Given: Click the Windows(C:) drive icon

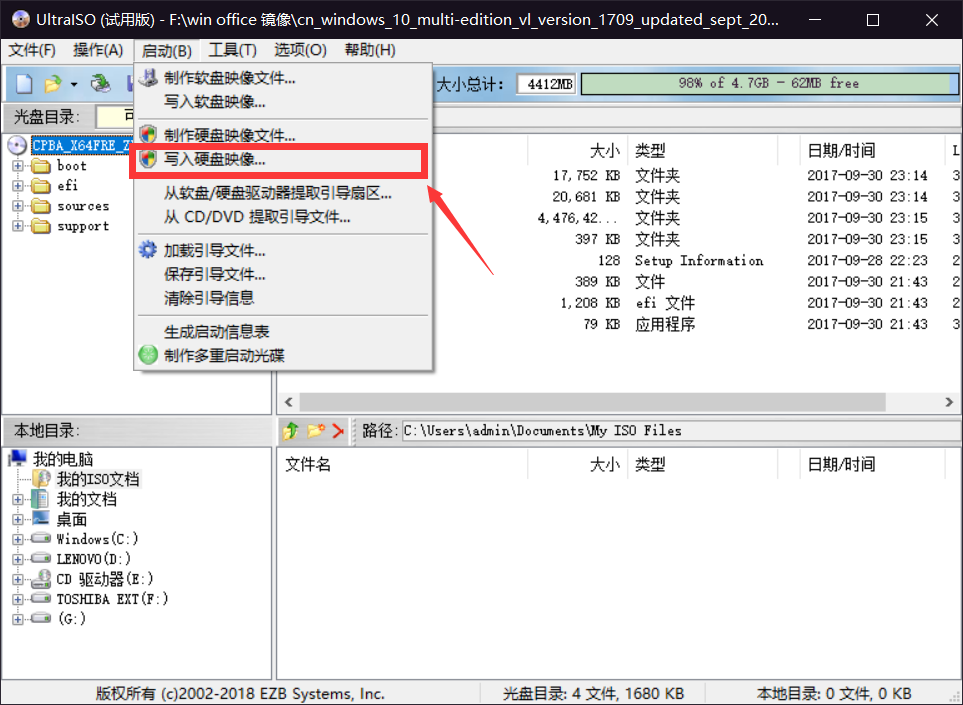Looking at the screenshot, I should pyautogui.click(x=41, y=539).
